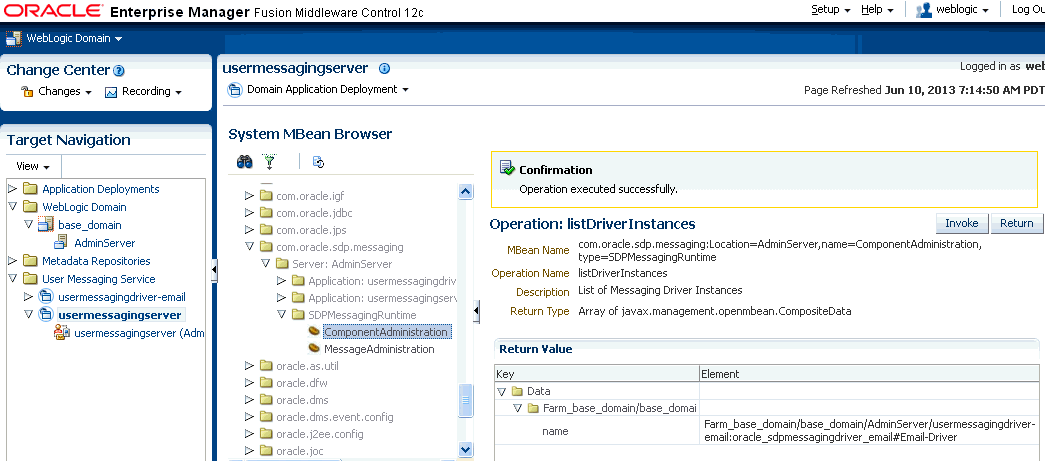
Task: Click the AdminServer server icon in Target Navigation
Action: coord(61,242)
